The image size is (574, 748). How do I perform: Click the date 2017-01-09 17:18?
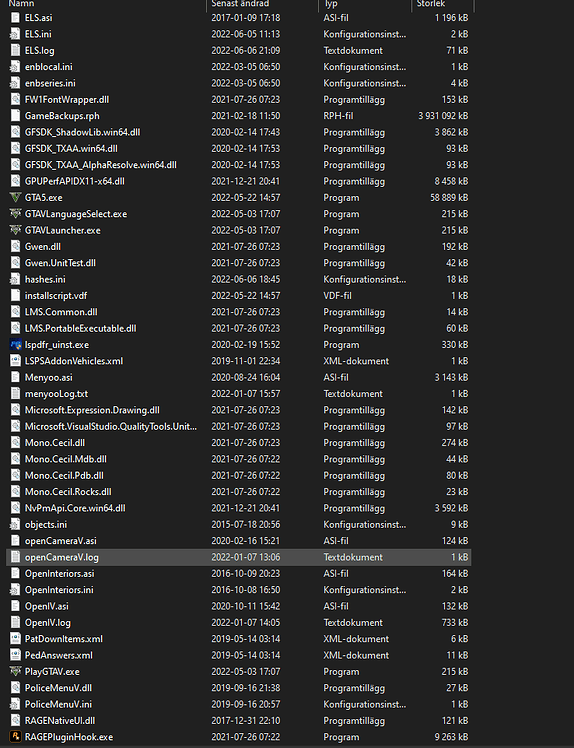click(x=246, y=18)
